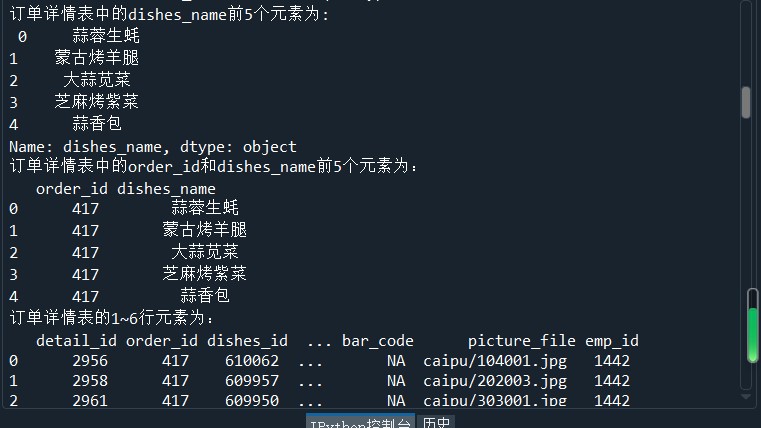Viewport: 761px width, 428px height.
Task: Click the detail_id column header
Action: [76, 340]
